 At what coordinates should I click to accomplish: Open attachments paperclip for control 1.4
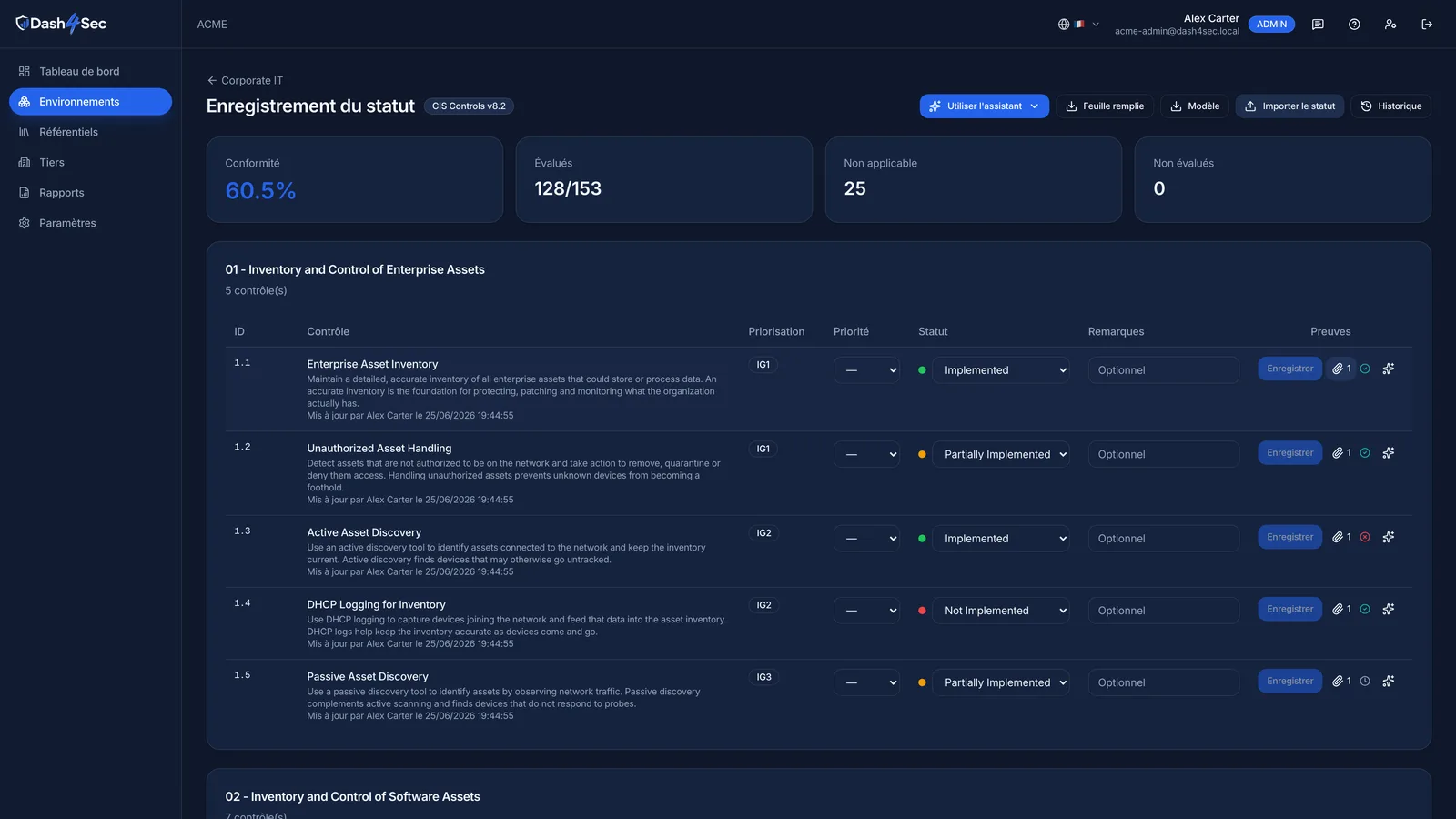click(x=1341, y=609)
